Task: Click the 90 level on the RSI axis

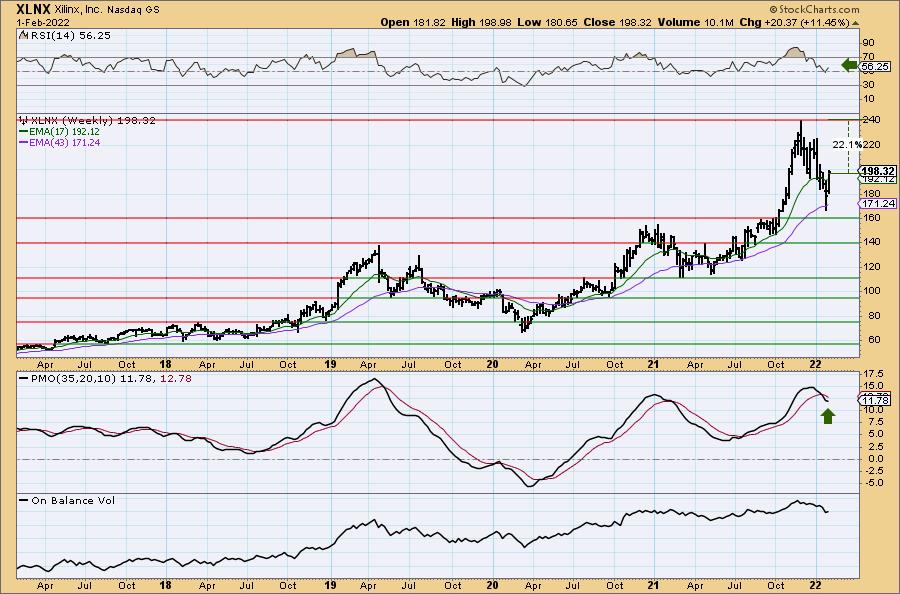Action: pyautogui.click(x=868, y=43)
